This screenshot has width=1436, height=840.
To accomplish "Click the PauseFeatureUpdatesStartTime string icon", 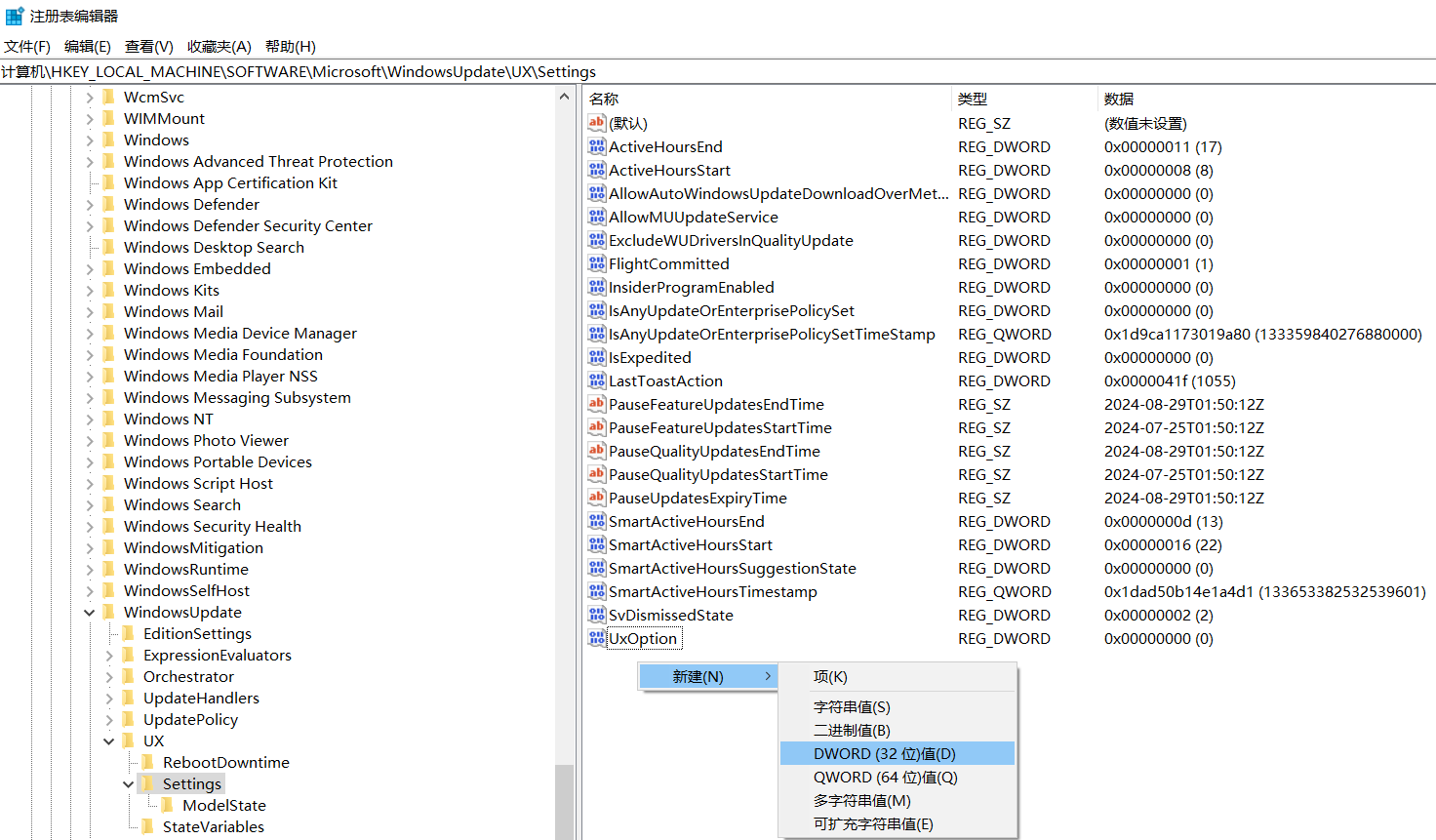I will (597, 427).
